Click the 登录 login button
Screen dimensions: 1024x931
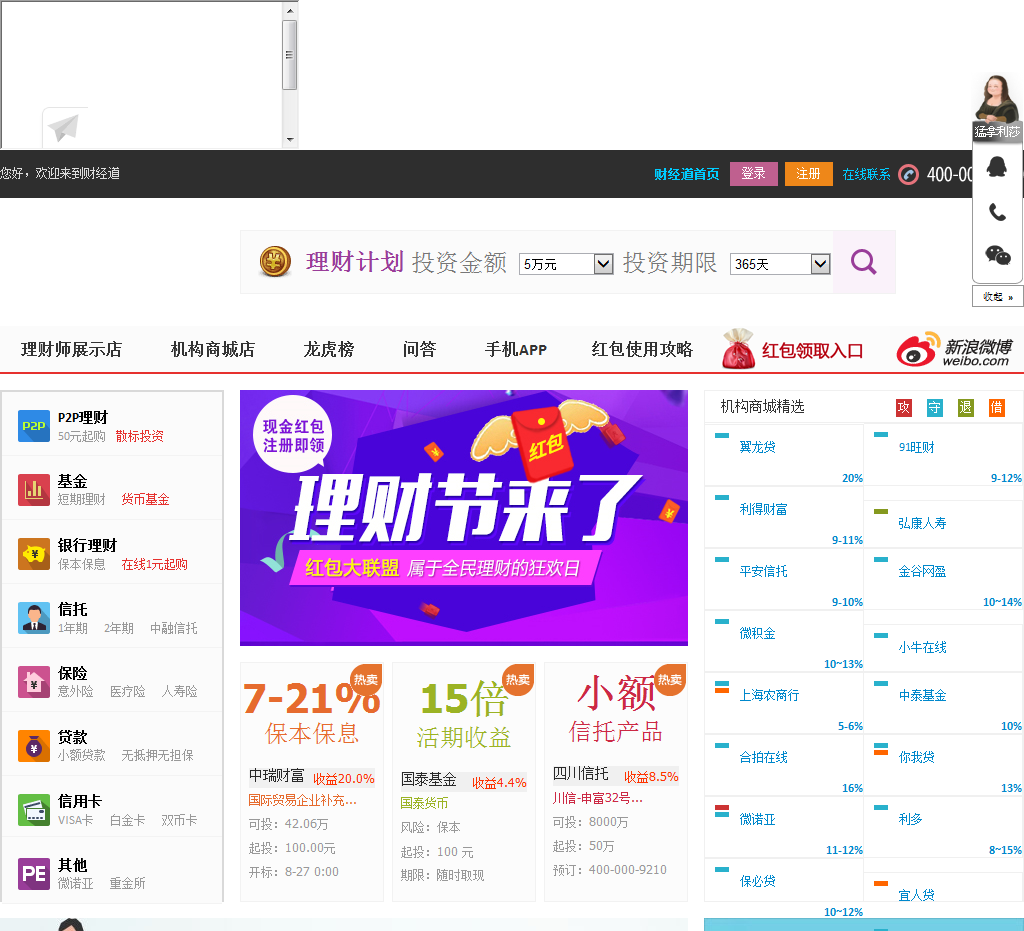pyautogui.click(x=754, y=174)
